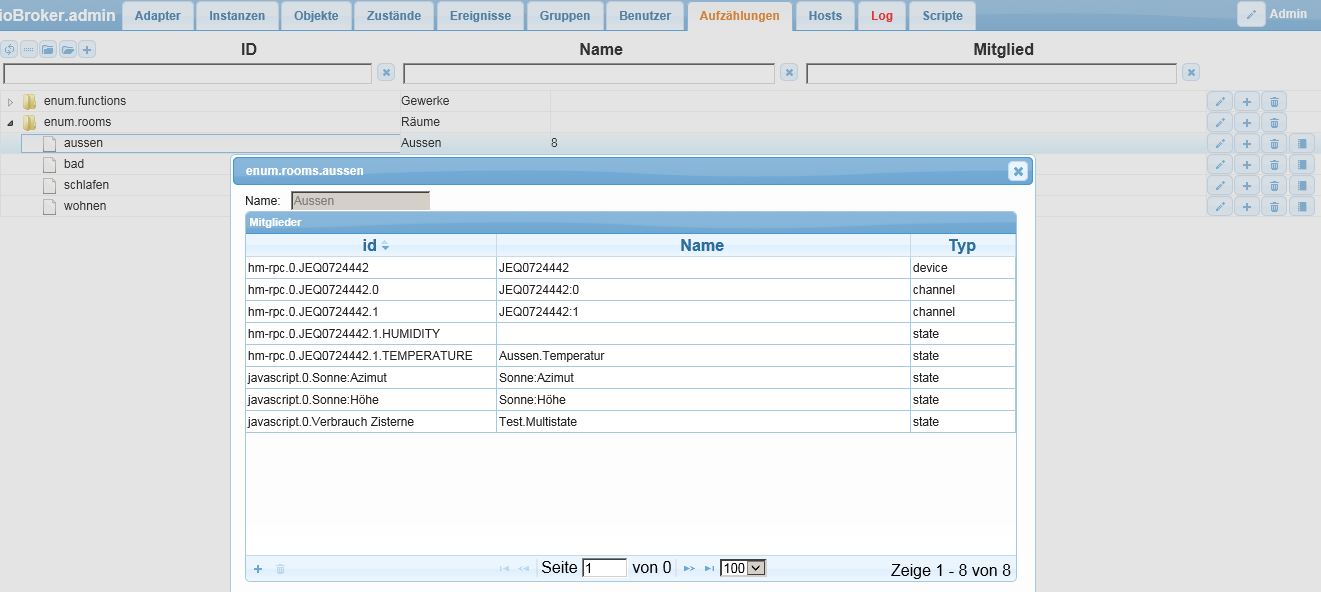
Task: Select member row javascript.0.Sonne:Azimut
Action: click(x=630, y=378)
